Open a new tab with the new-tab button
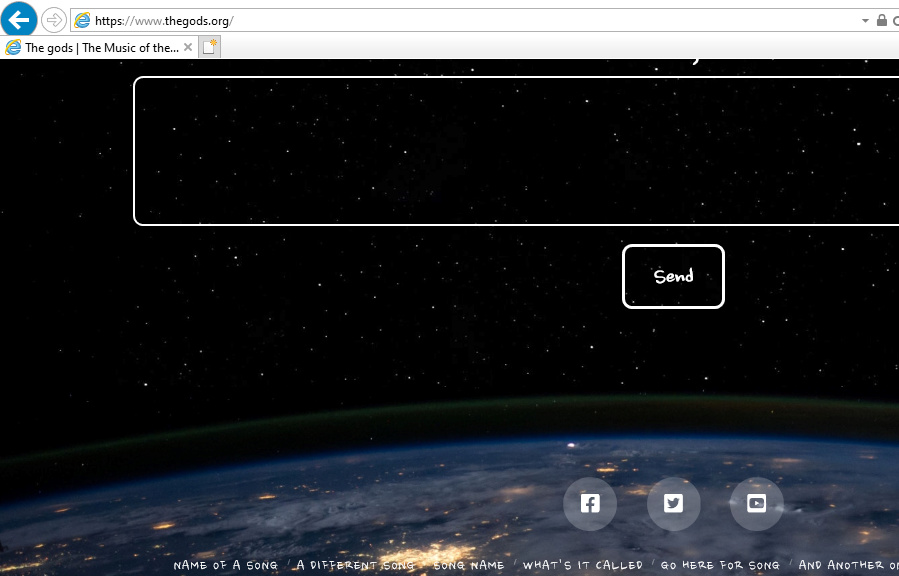 click(x=209, y=47)
